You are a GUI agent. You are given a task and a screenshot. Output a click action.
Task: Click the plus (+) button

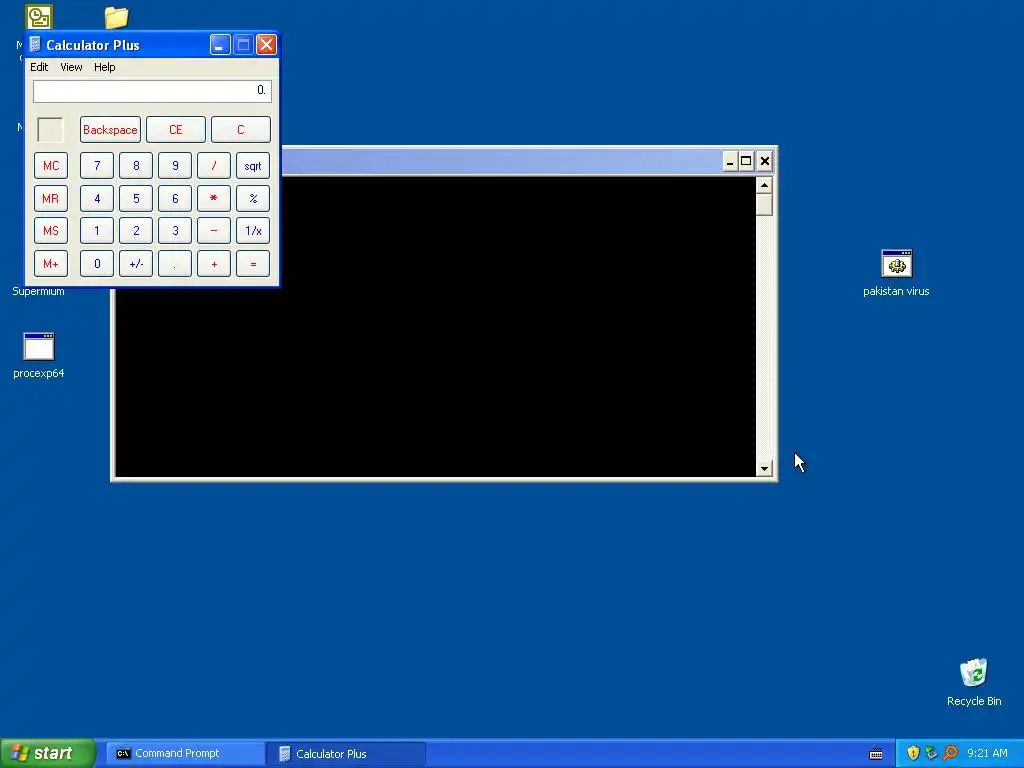pos(214,263)
